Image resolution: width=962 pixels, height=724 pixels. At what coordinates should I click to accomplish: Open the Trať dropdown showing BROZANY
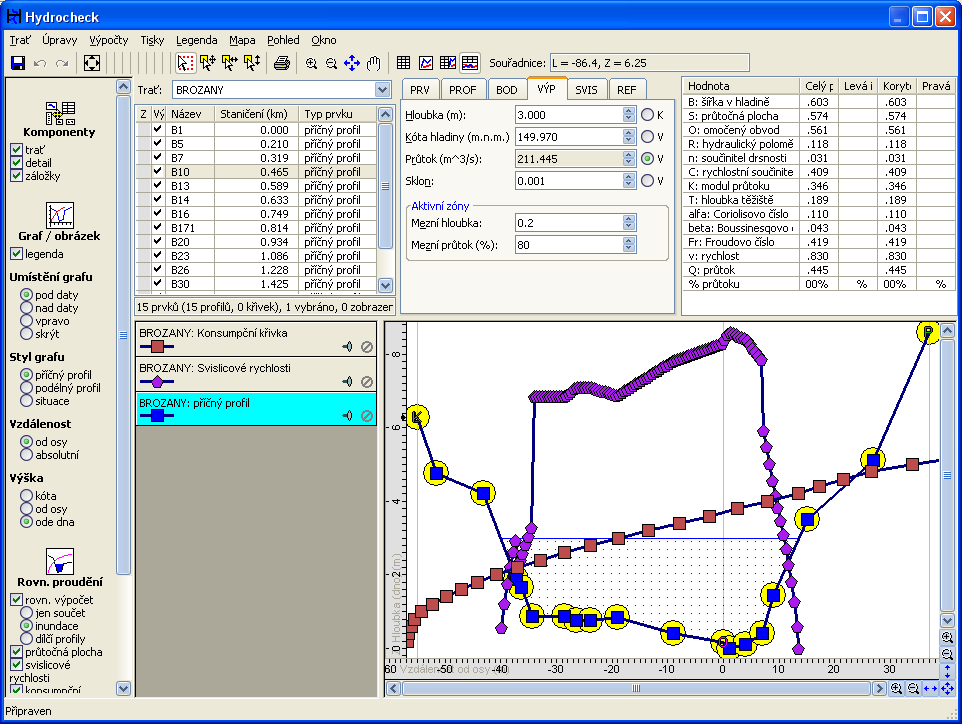point(381,90)
